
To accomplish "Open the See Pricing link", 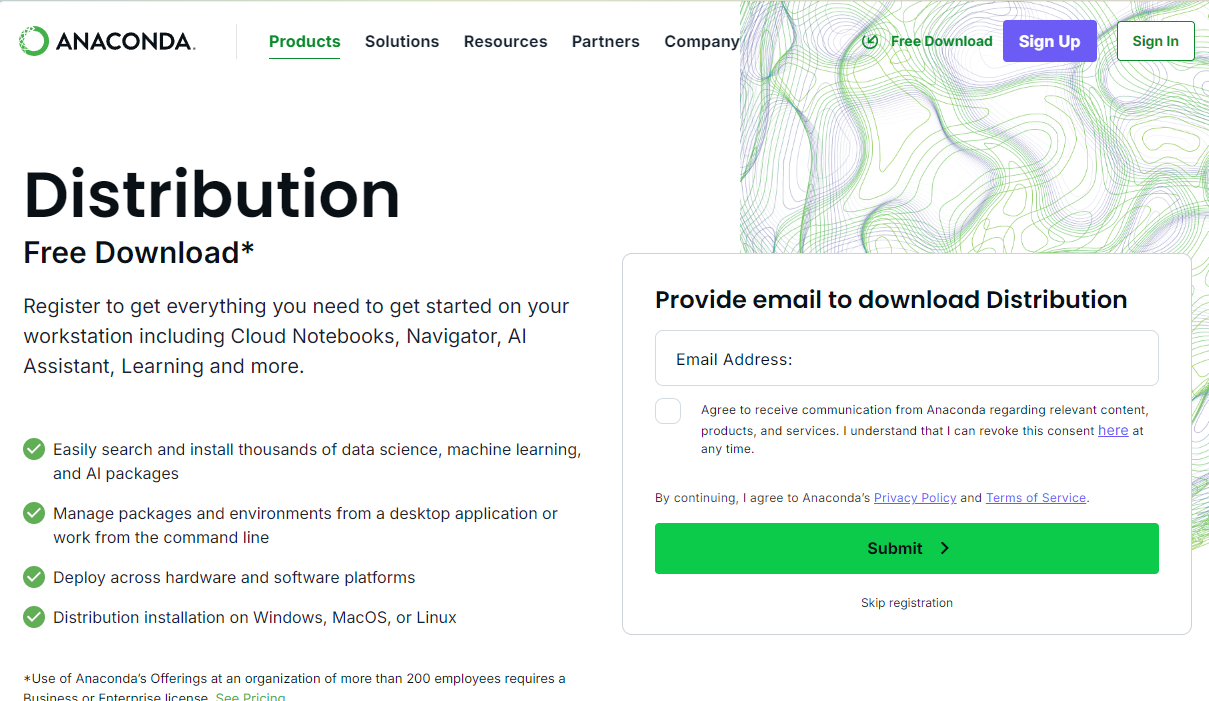I will 251,696.
